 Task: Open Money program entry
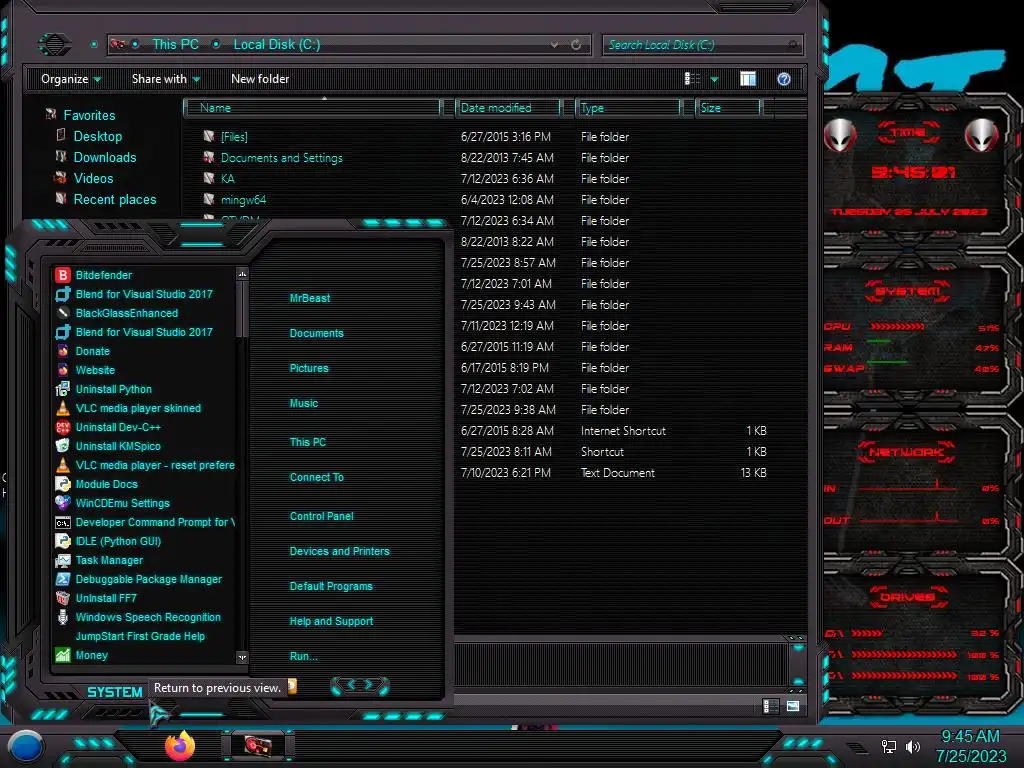(91, 655)
